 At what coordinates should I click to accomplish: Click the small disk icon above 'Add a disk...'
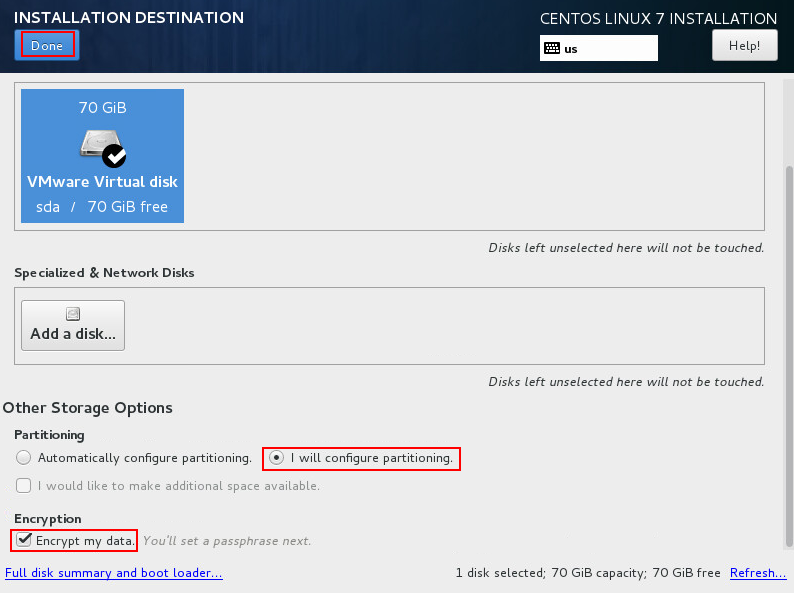pyautogui.click(x=72, y=314)
